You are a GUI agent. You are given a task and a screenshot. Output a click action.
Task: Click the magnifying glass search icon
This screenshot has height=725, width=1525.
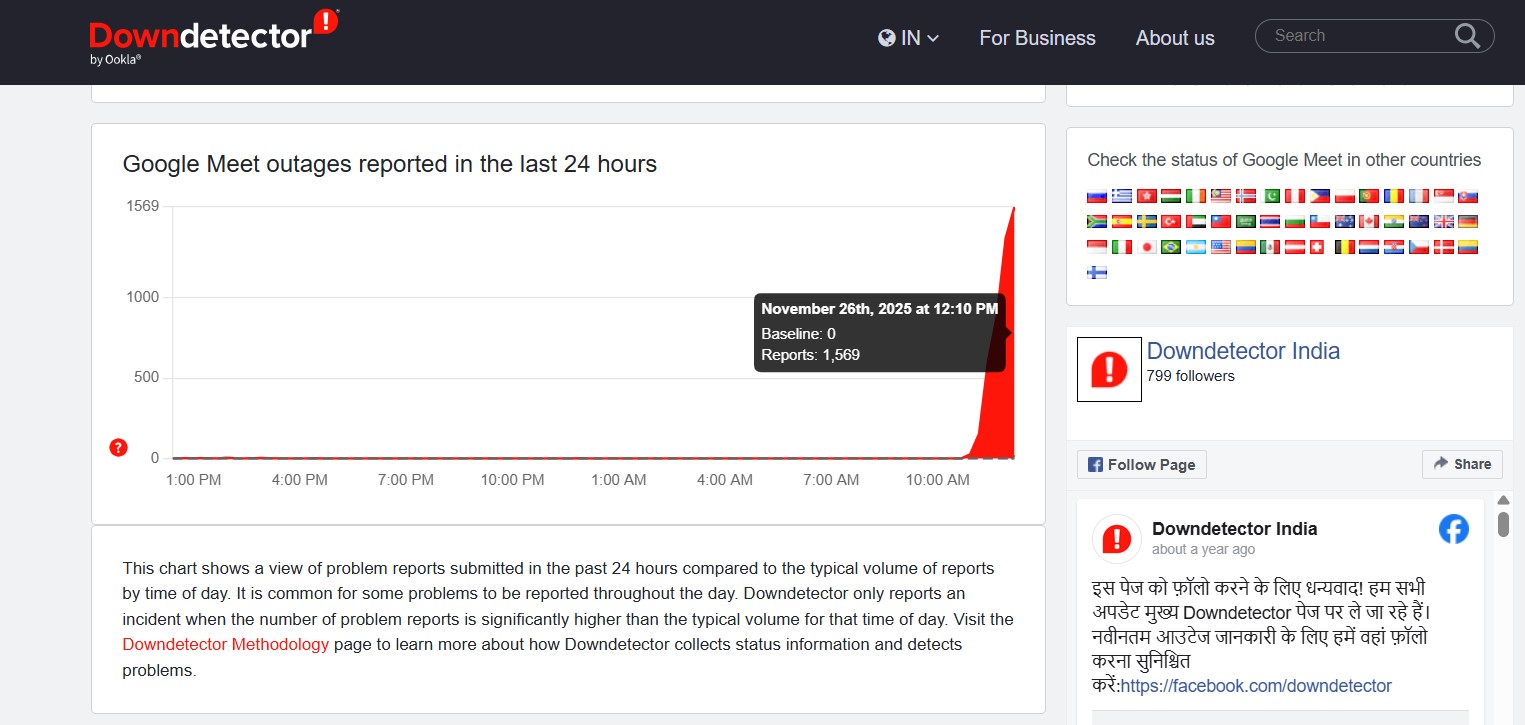point(1467,36)
